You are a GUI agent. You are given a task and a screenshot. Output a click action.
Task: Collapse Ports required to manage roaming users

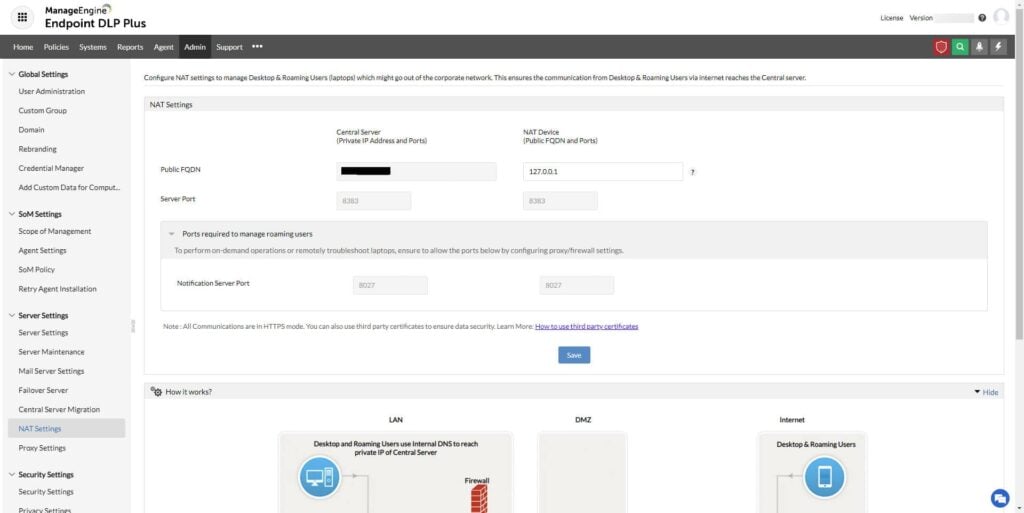pos(171,234)
